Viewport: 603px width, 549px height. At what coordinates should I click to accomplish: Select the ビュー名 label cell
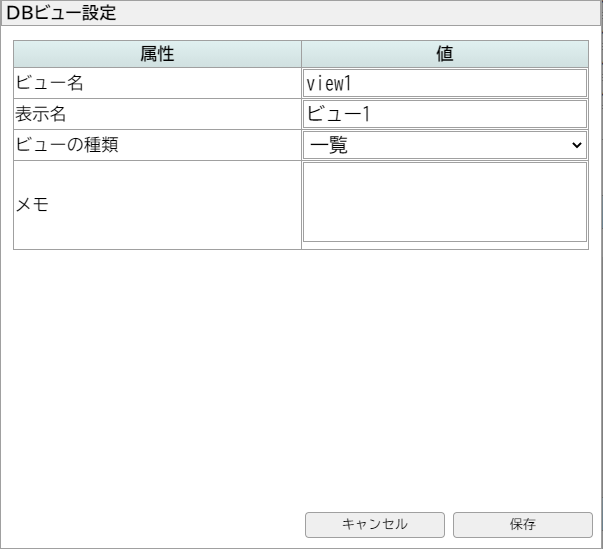click(x=157, y=83)
